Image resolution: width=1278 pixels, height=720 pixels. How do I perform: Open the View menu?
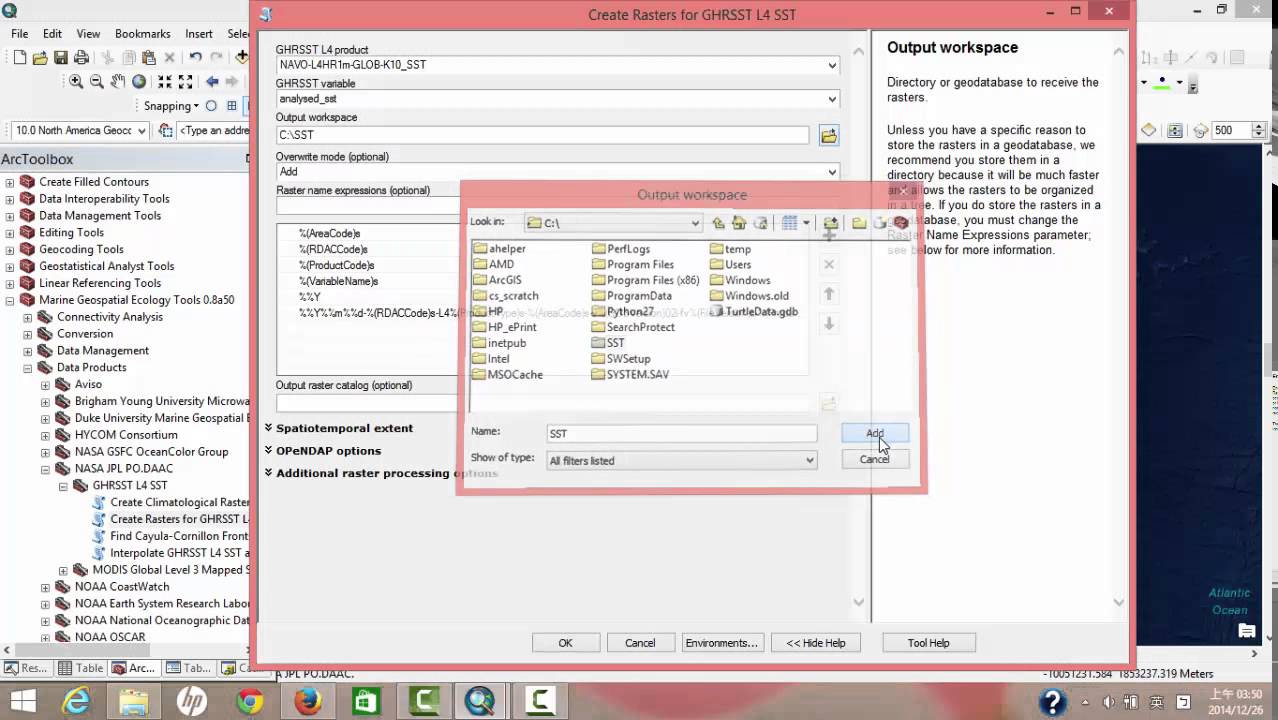click(x=88, y=34)
